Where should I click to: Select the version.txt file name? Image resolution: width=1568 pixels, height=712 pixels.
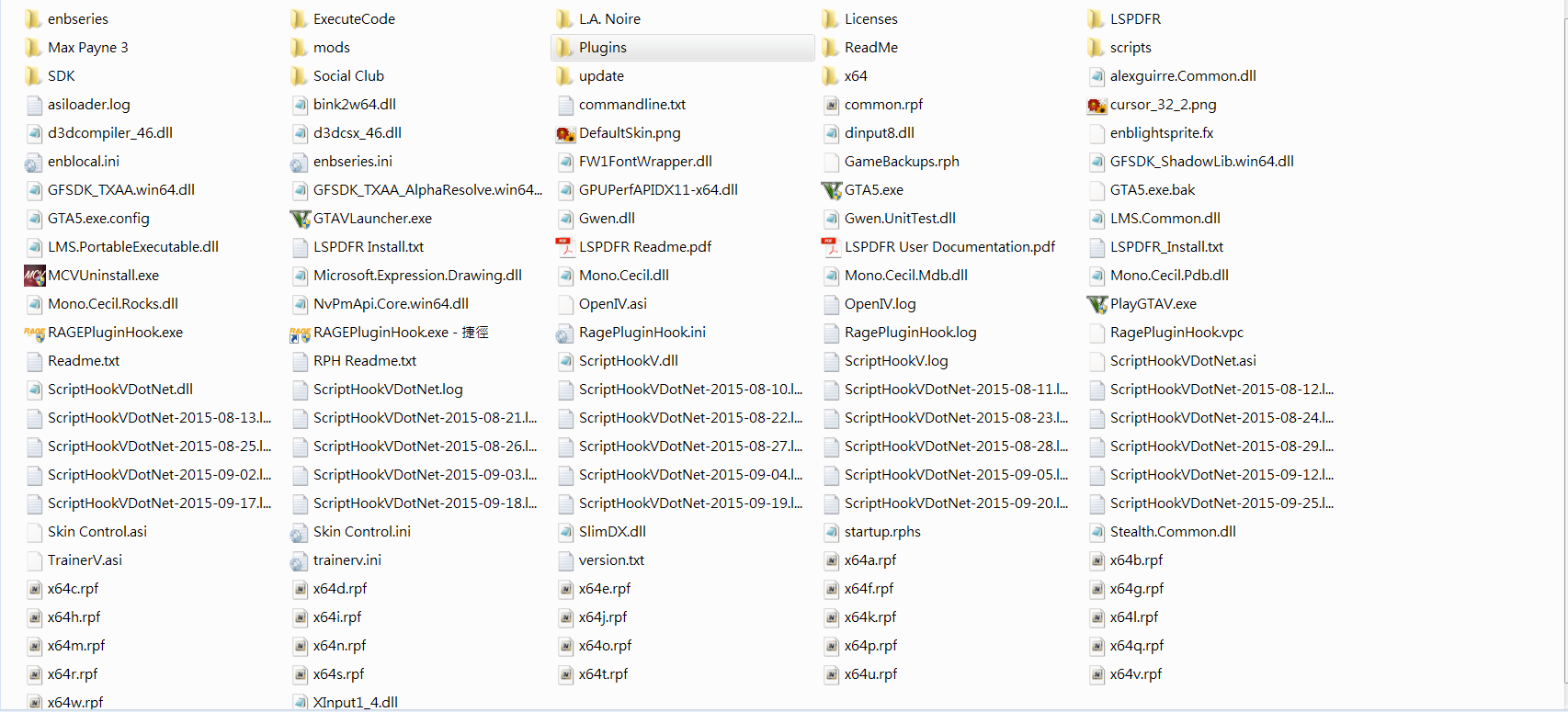(x=611, y=560)
